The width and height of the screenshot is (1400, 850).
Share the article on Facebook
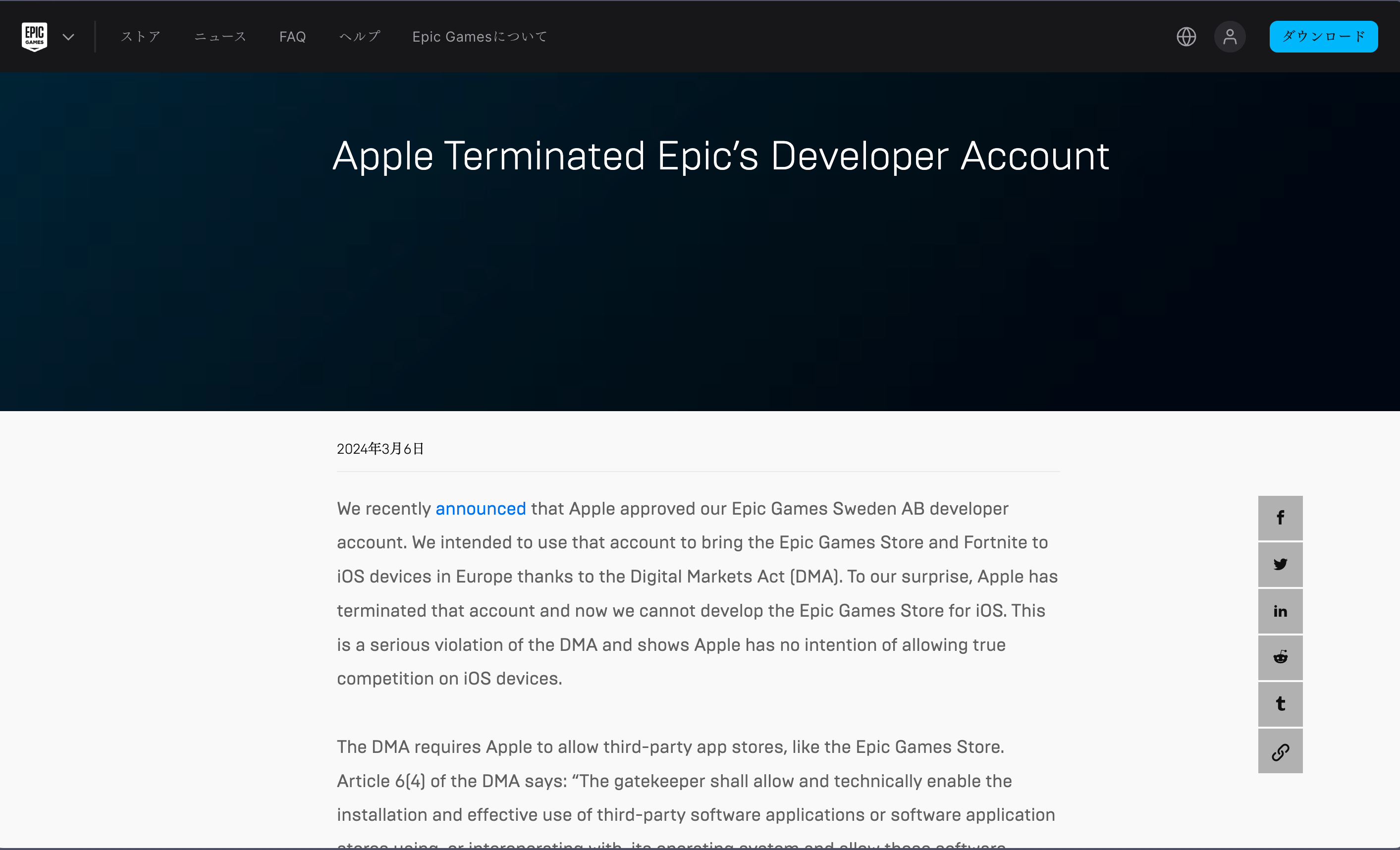coord(1280,518)
